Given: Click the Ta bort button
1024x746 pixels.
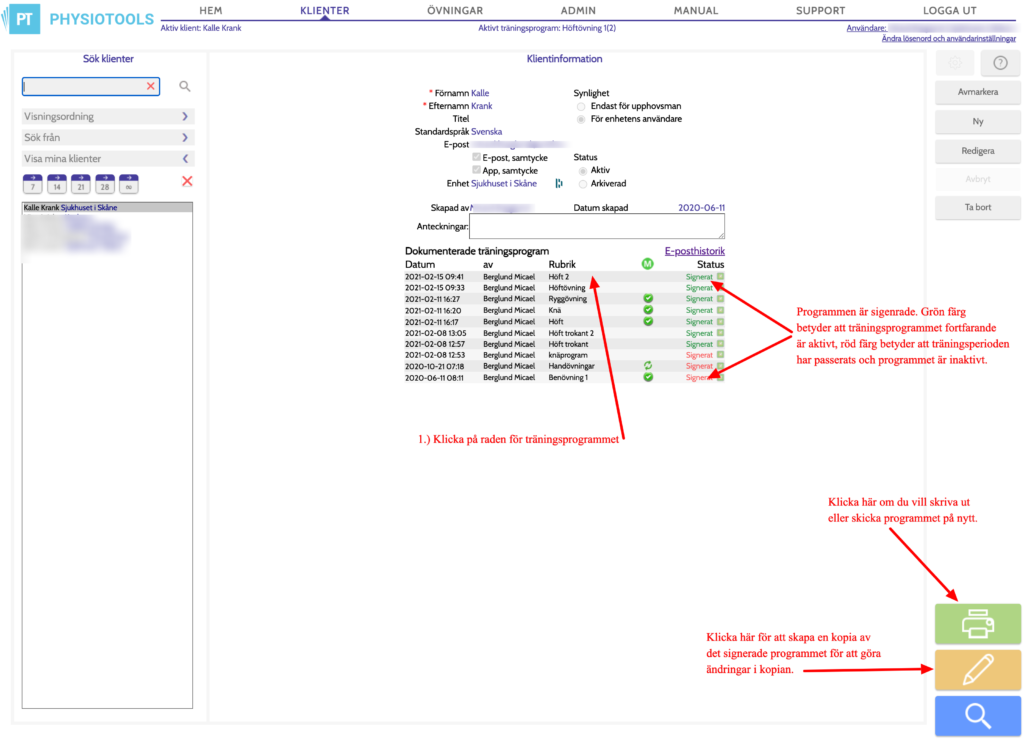Looking at the screenshot, I should click(x=978, y=207).
